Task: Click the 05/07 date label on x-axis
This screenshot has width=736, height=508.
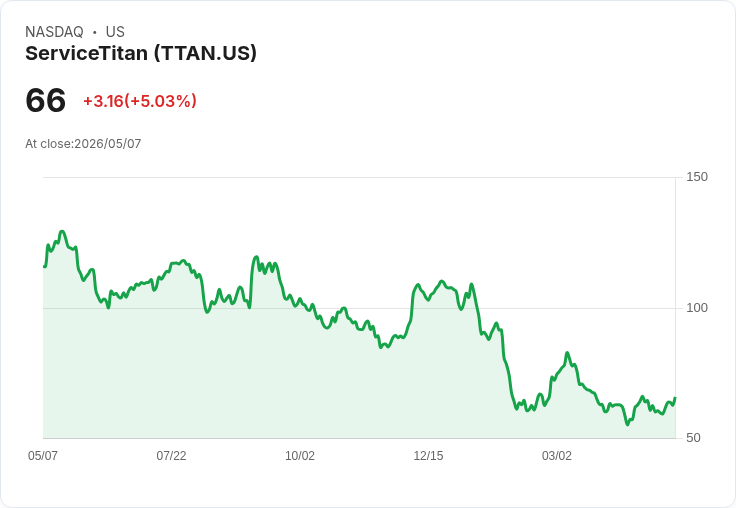Action: tap(43, 456)
